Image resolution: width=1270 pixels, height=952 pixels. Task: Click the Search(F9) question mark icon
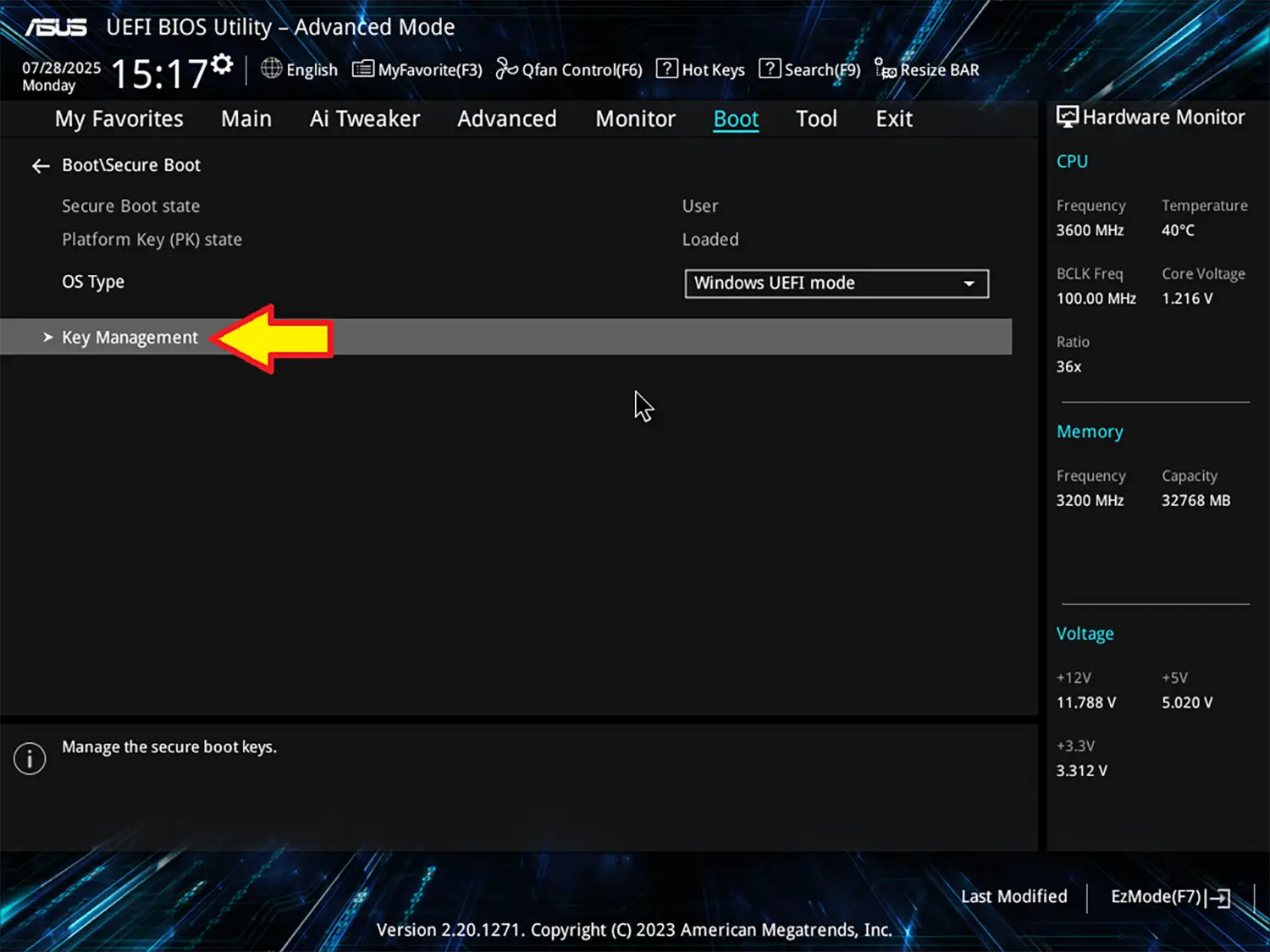click(770, 69)
